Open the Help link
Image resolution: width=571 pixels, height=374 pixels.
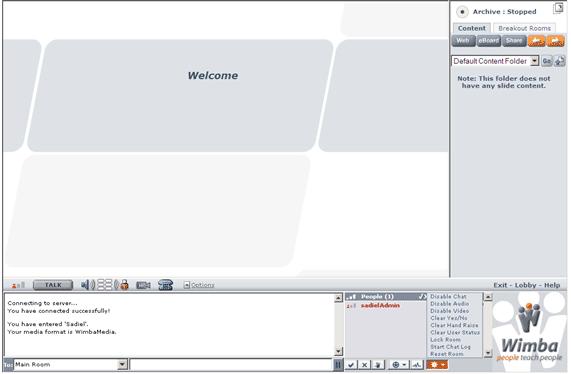[x=552, y=285]
